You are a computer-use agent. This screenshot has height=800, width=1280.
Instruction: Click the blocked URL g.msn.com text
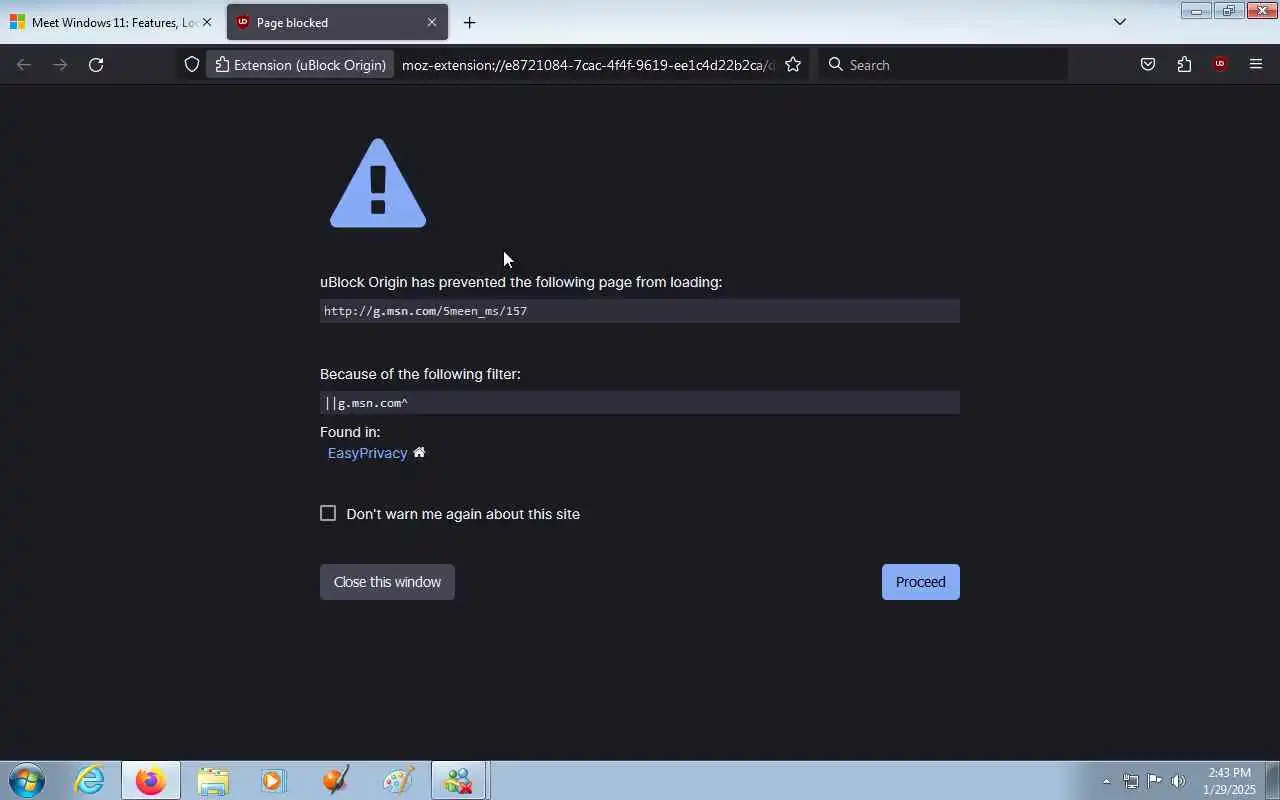(x=425, y=311)
